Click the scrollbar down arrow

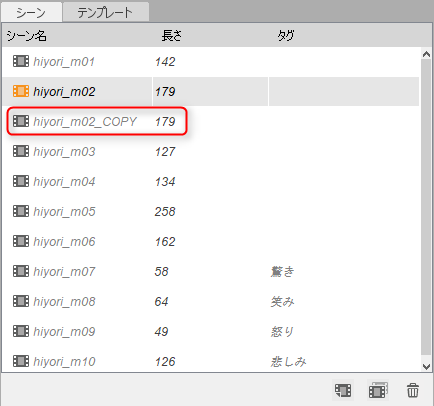pos(426,366)
